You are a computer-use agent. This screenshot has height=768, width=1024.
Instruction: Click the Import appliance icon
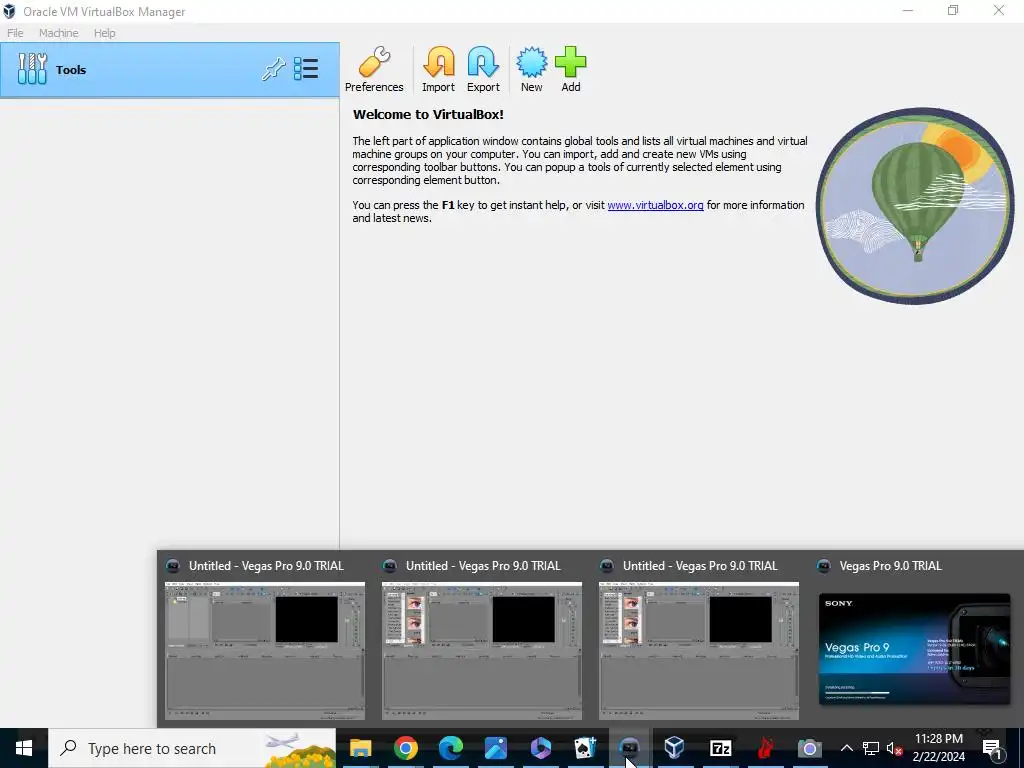(x=438, y=69)
